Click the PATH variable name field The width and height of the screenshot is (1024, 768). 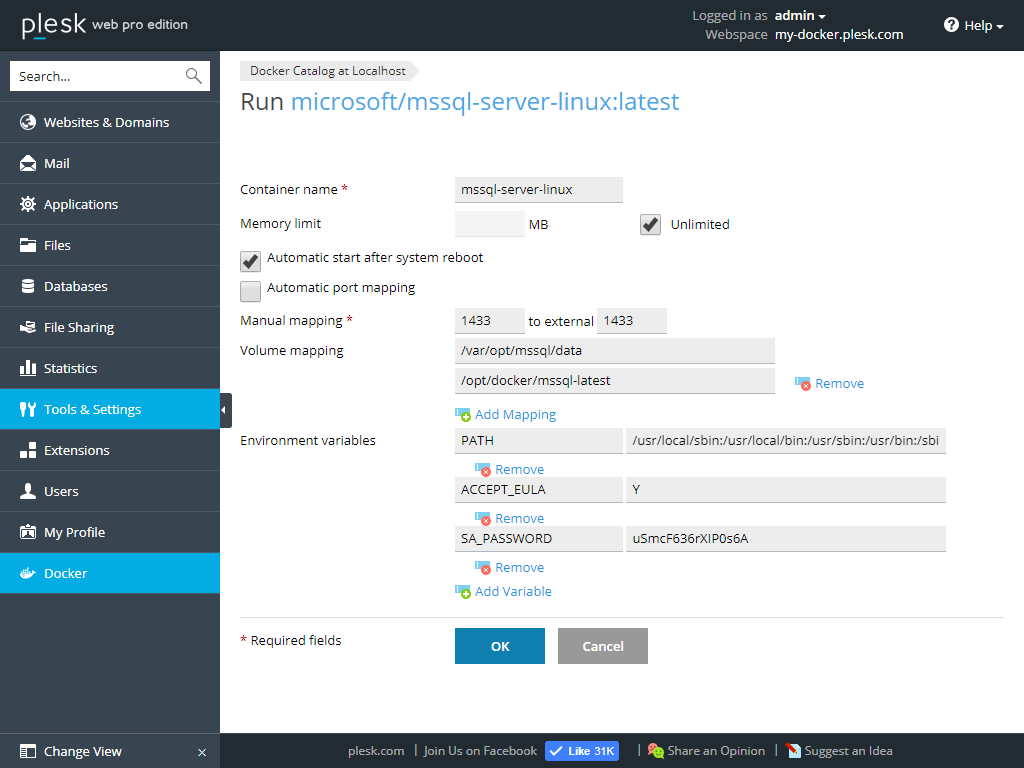coord(539,441)
